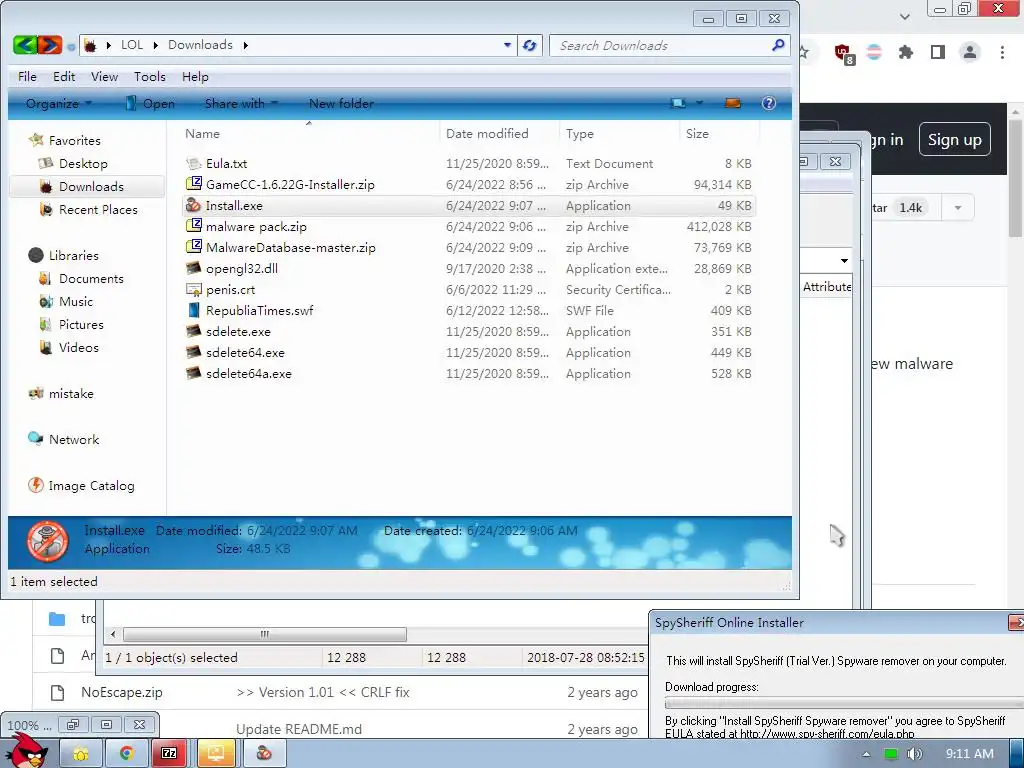Click the Start button angry bird icon
1024x768 pixels.
(x=27, y=751)
